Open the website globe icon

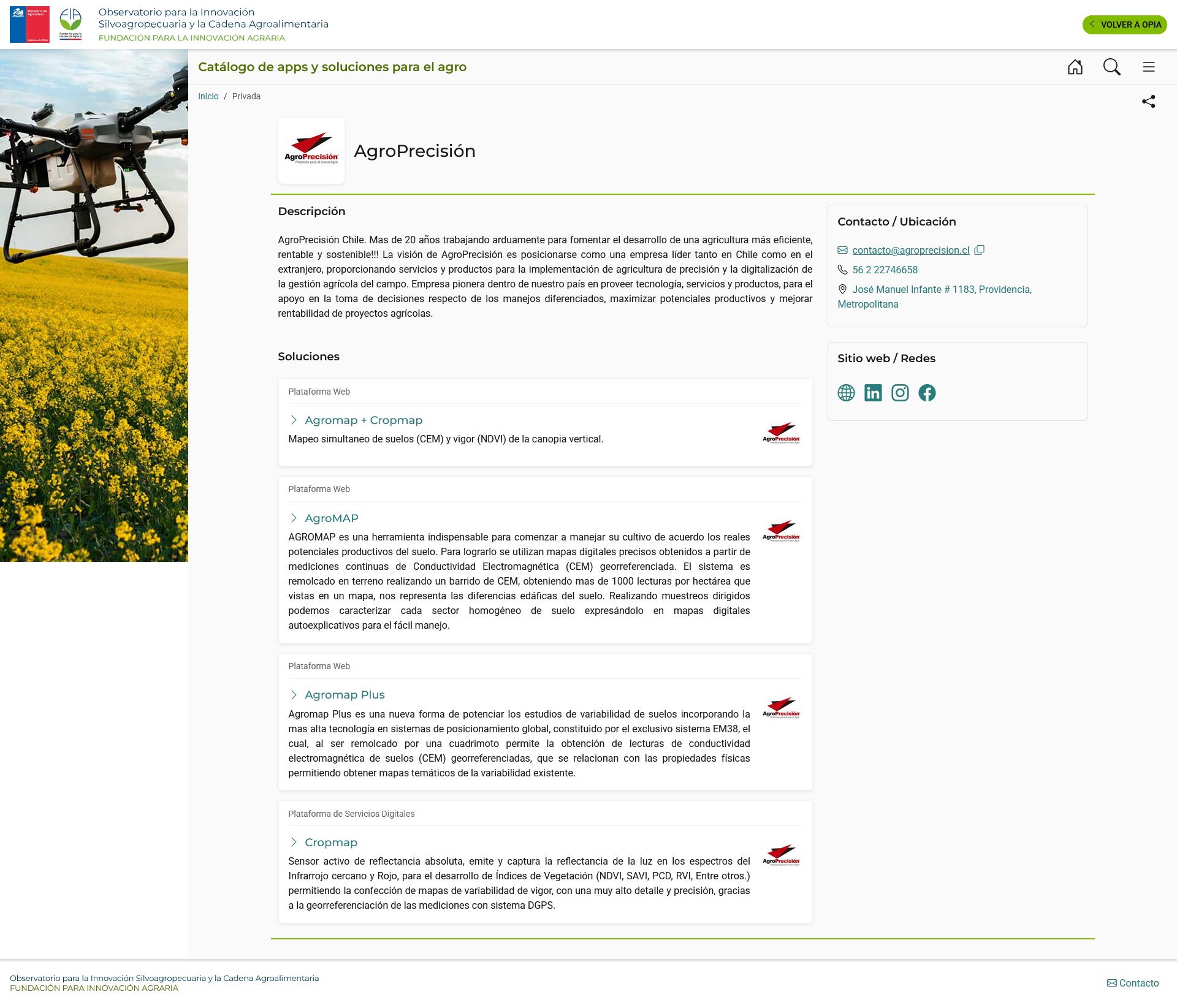coord(846,393)
